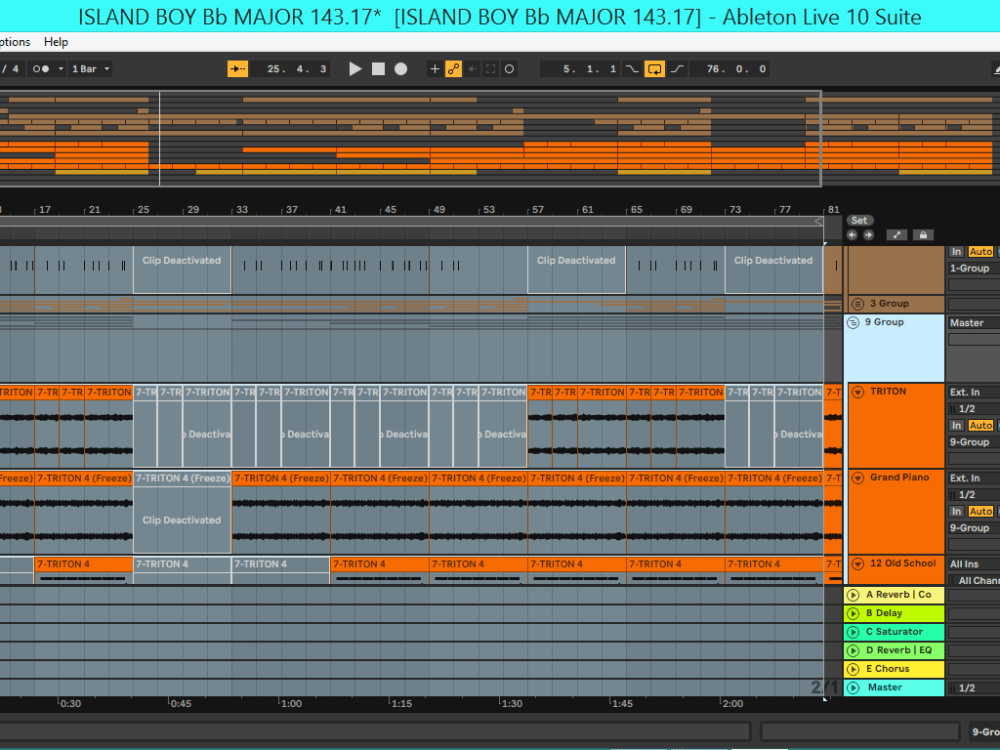This screenshot has height=750, width=1000.
Task: Start playback with the Play button
Action: click(355, 69)
